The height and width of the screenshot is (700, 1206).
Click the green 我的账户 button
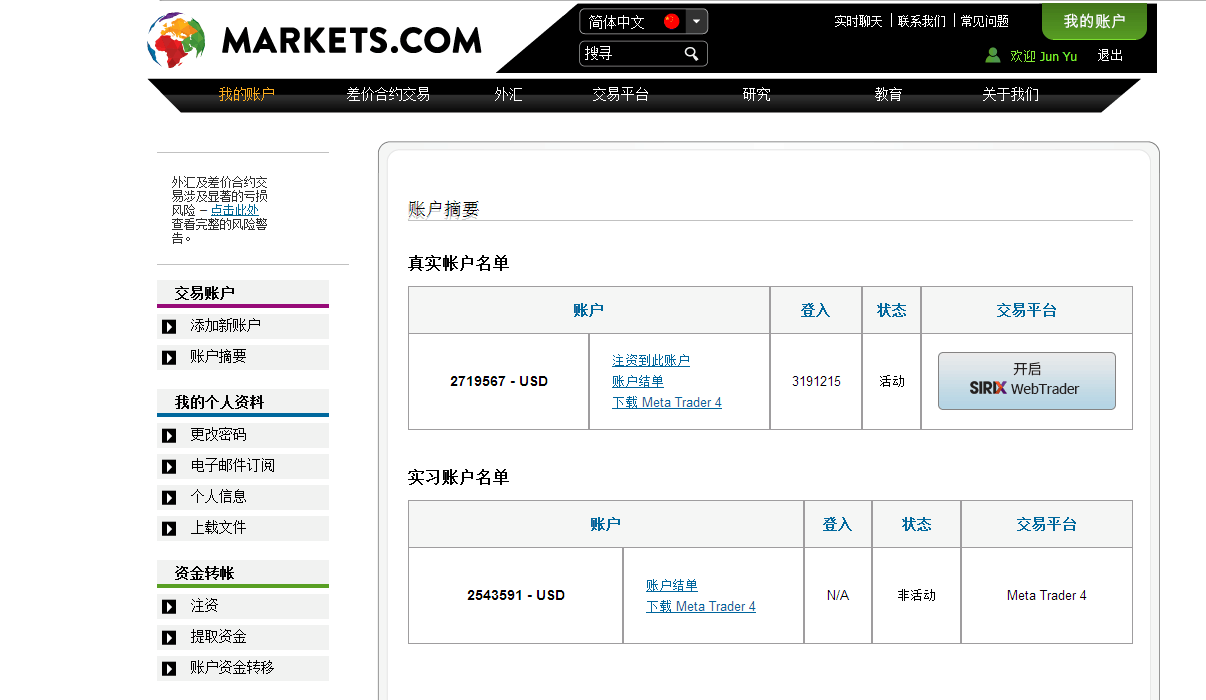tap(1094, 21)
